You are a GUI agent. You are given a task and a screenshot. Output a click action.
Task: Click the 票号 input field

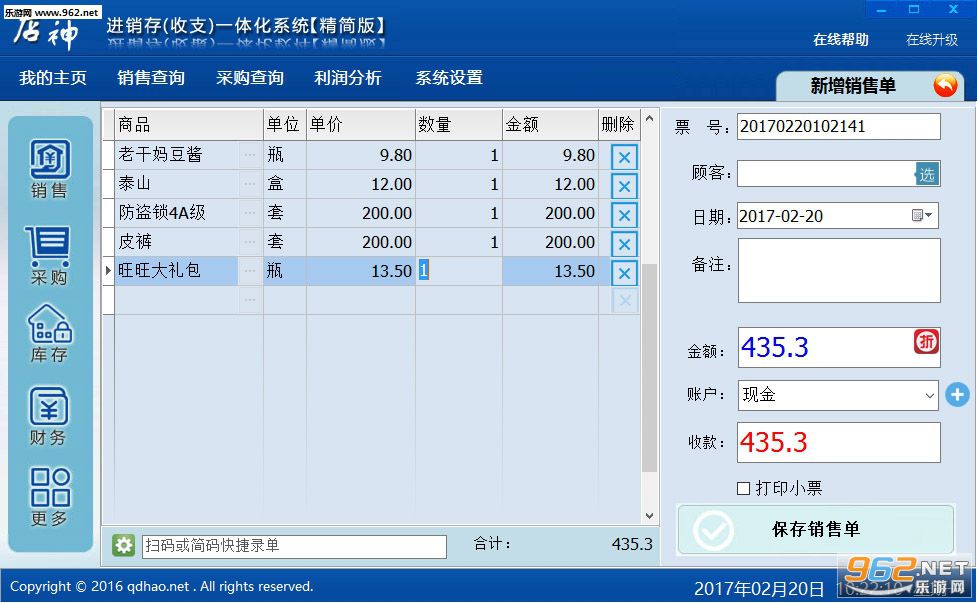839,126
